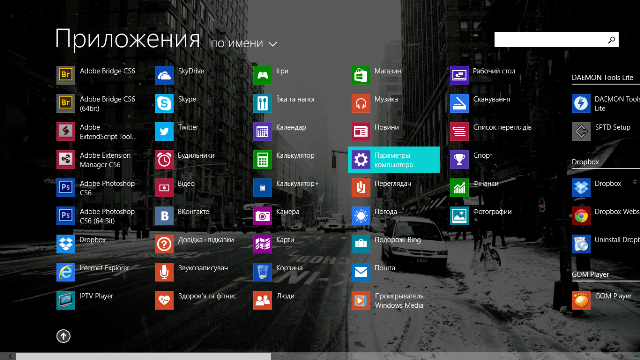The image size is (640, 360).
Task: Launch Internet Explorer icon
Action: 65,272
